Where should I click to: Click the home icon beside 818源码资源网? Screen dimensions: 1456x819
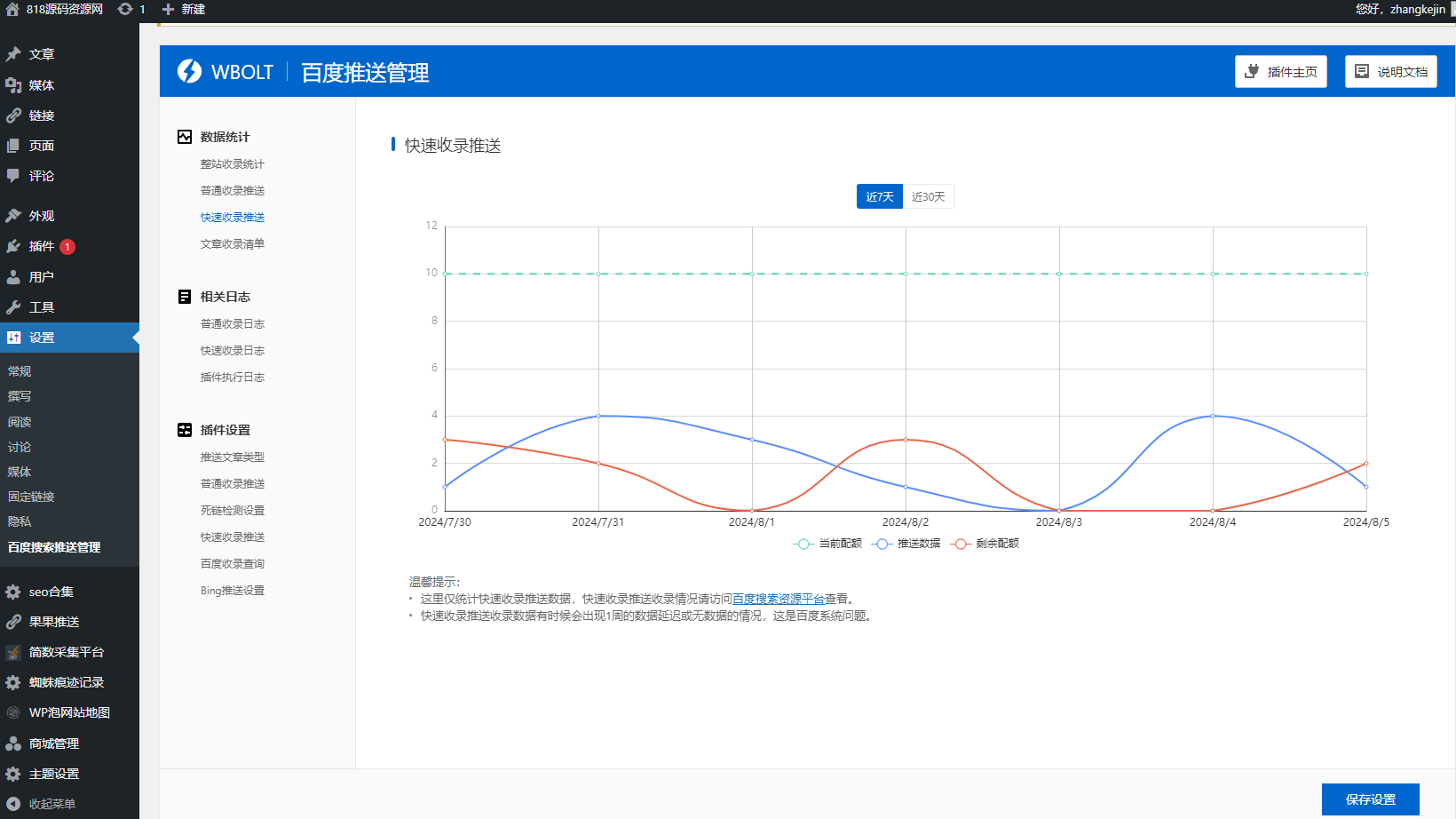[x=12, y=9]
